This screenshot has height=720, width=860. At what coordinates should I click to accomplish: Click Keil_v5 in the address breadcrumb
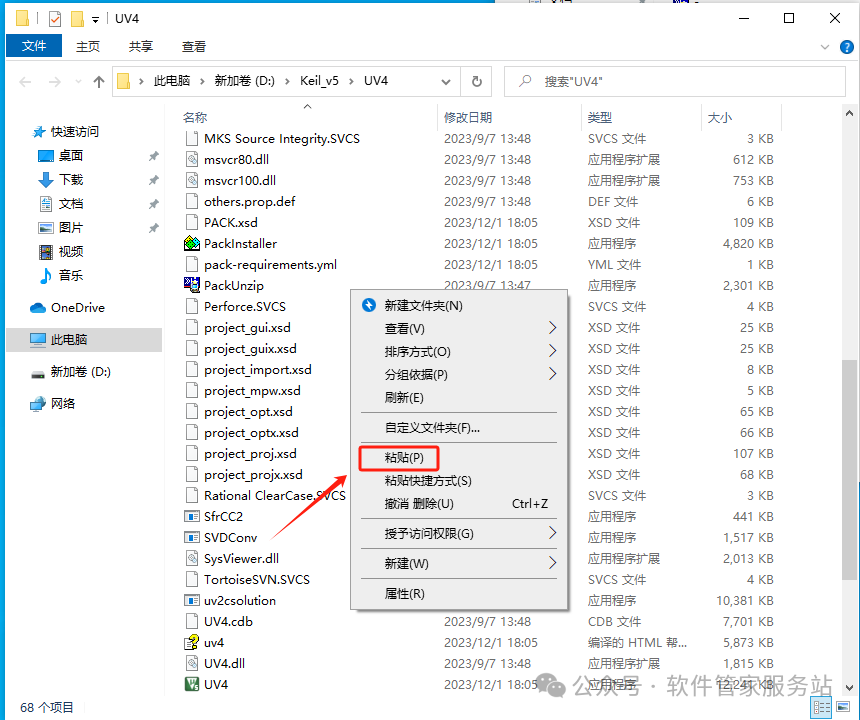click(x=319, y=81)
